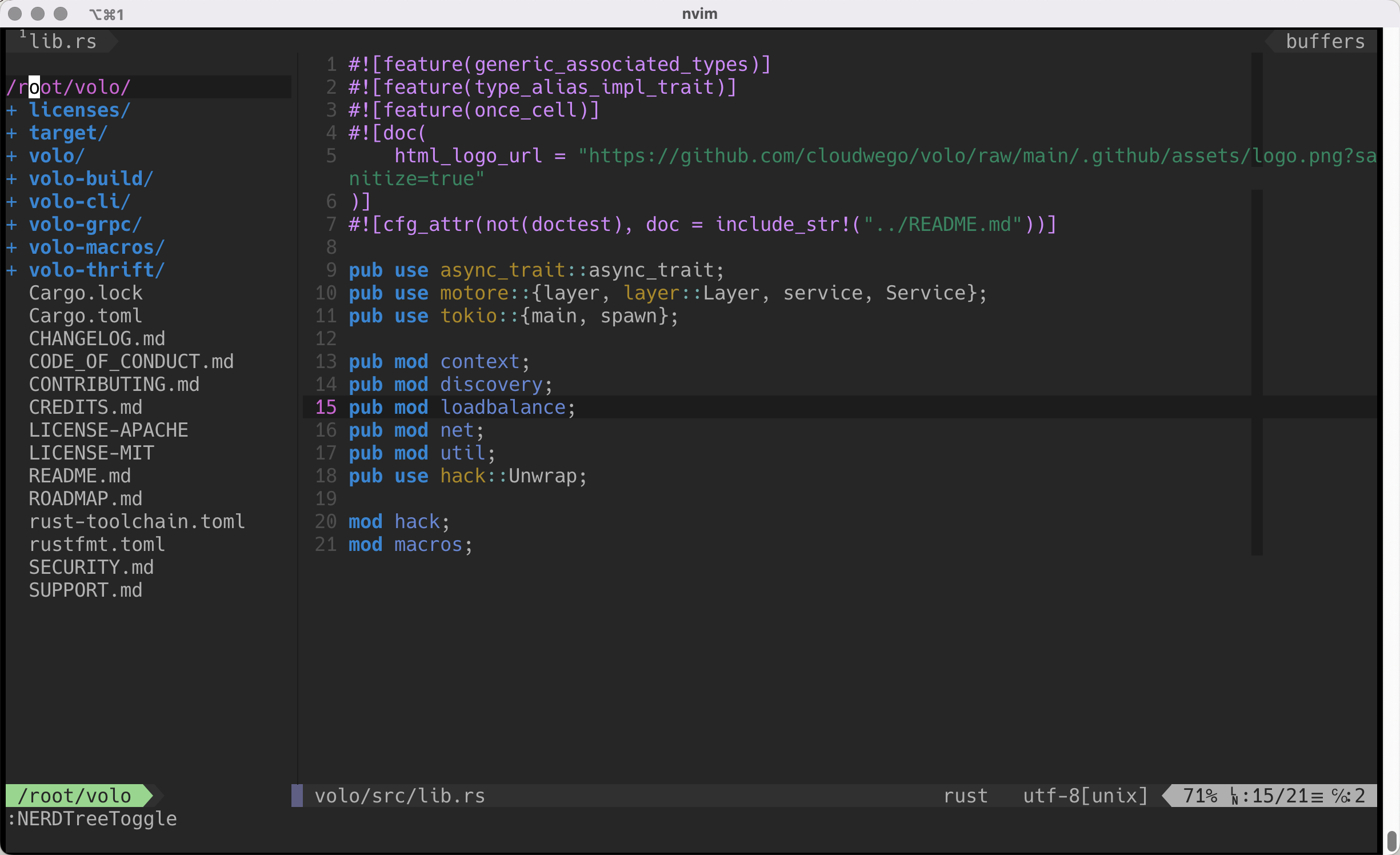1400x855 pixels.
Task: Open CREDITS.md in the file tree
Action: 86,407
